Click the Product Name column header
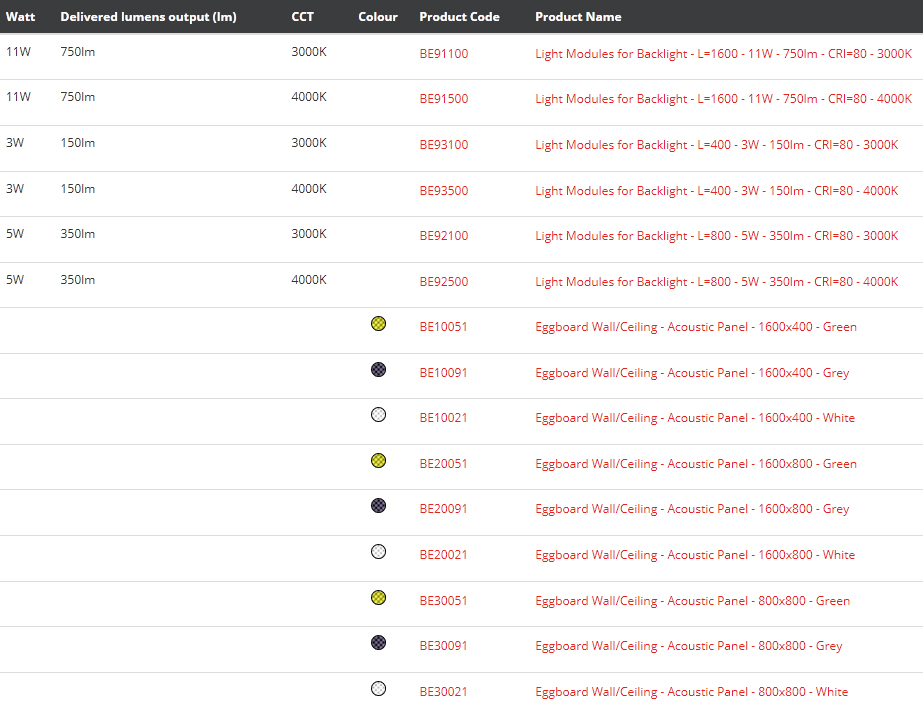The height and width of the screenshot is (707, 923). [578, 17]
